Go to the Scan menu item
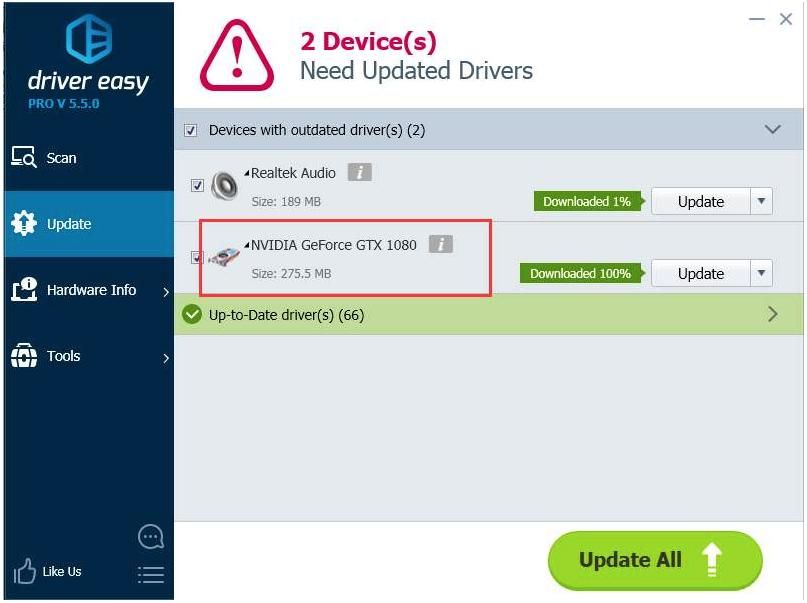This screenshot has height=603, width=807. [x=89, y=158]
